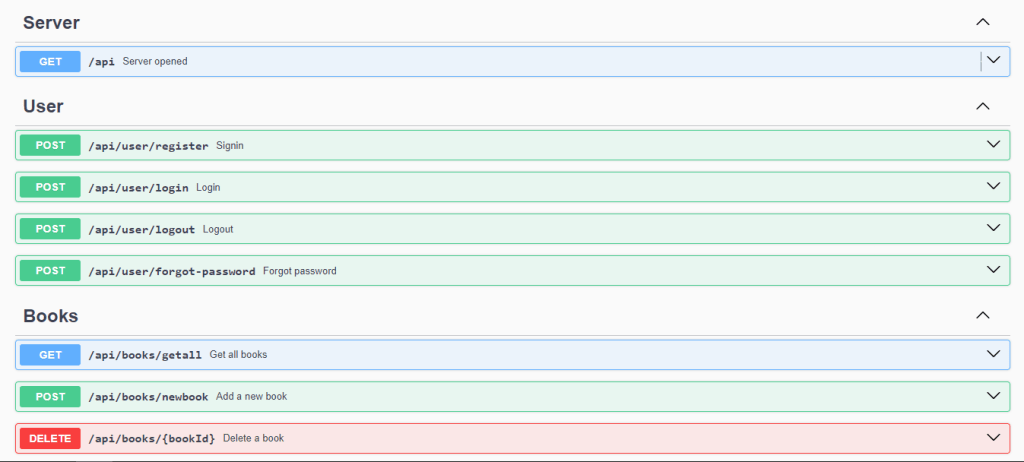Open the /api/books/newbook path

coord(148,396)
